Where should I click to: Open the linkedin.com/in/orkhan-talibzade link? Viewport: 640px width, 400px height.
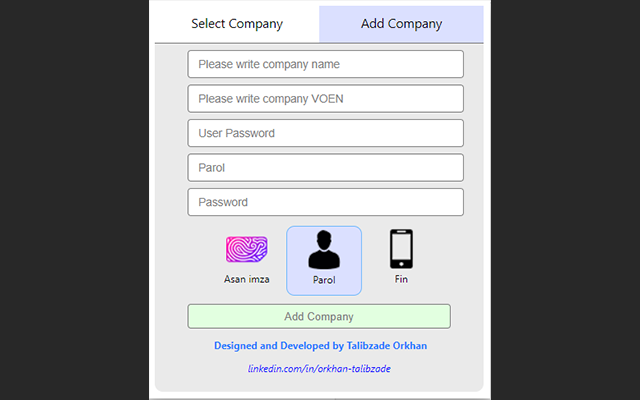(x=319, y=369)
